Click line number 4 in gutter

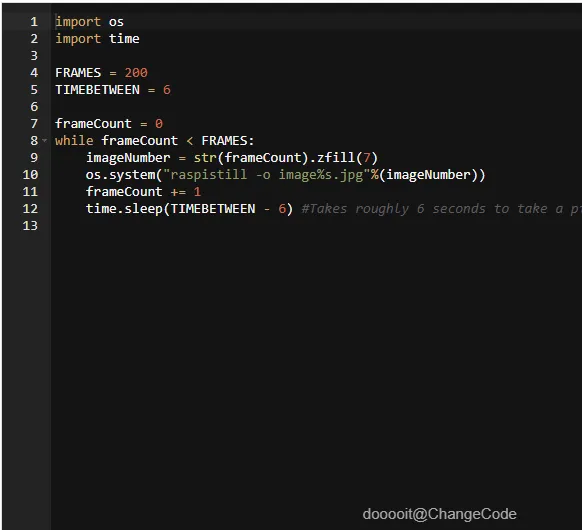pos(34,73)
